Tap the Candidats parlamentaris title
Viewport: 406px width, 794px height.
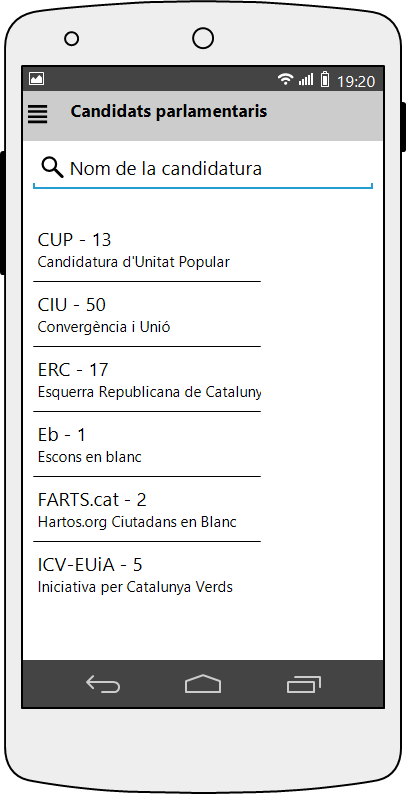tap(169, 112)
